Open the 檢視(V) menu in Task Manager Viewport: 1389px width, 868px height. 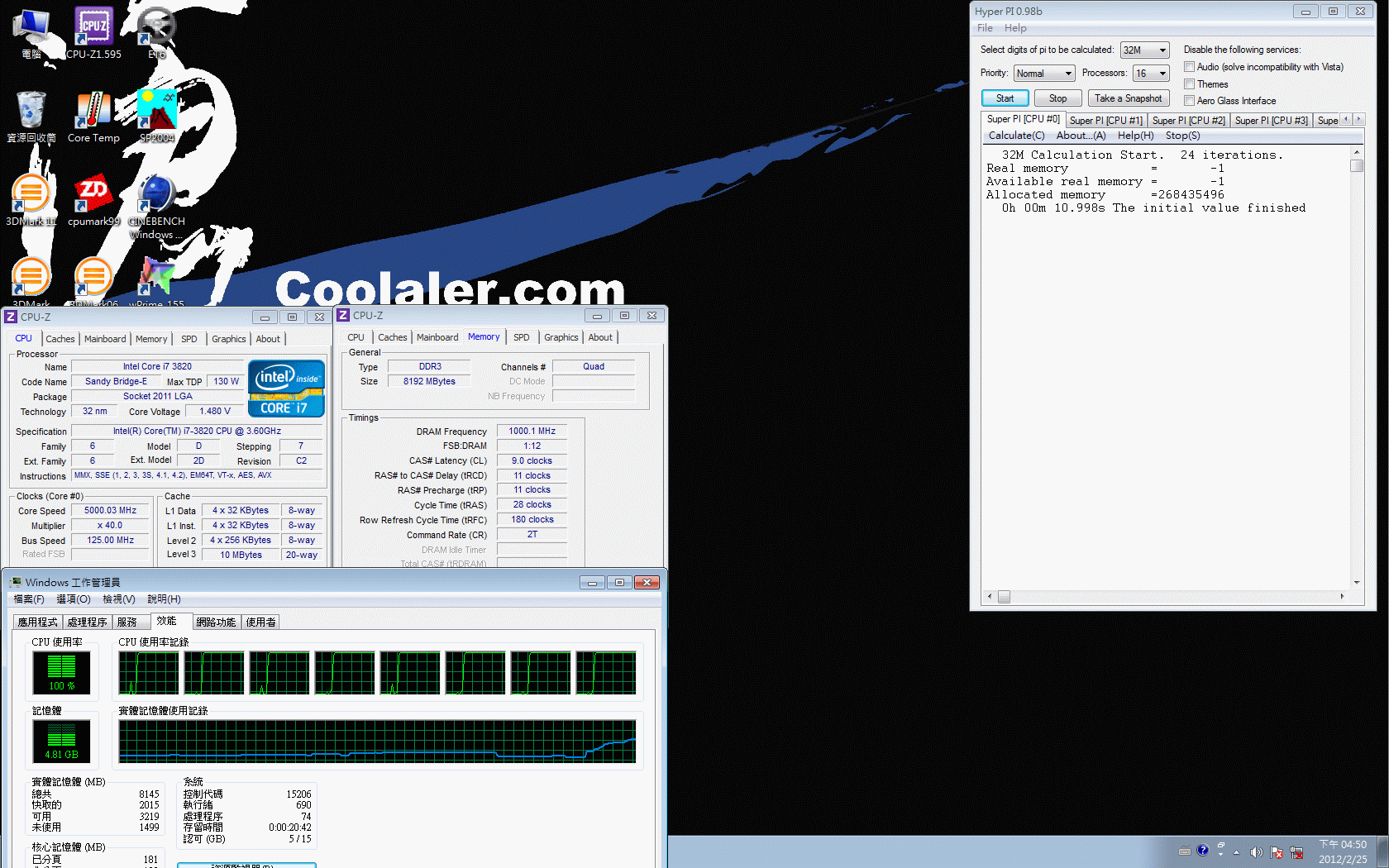coord(119,599)
